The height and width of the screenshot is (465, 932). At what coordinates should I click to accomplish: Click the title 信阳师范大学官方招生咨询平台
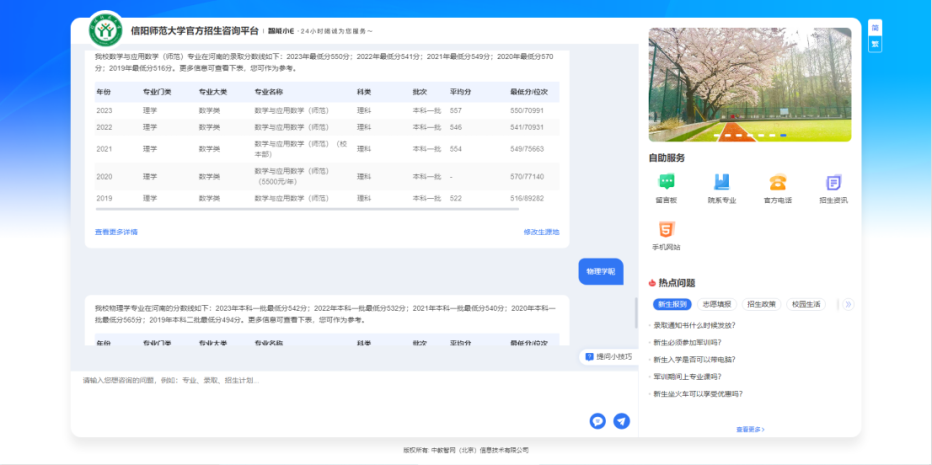click(x=194, y=31)
